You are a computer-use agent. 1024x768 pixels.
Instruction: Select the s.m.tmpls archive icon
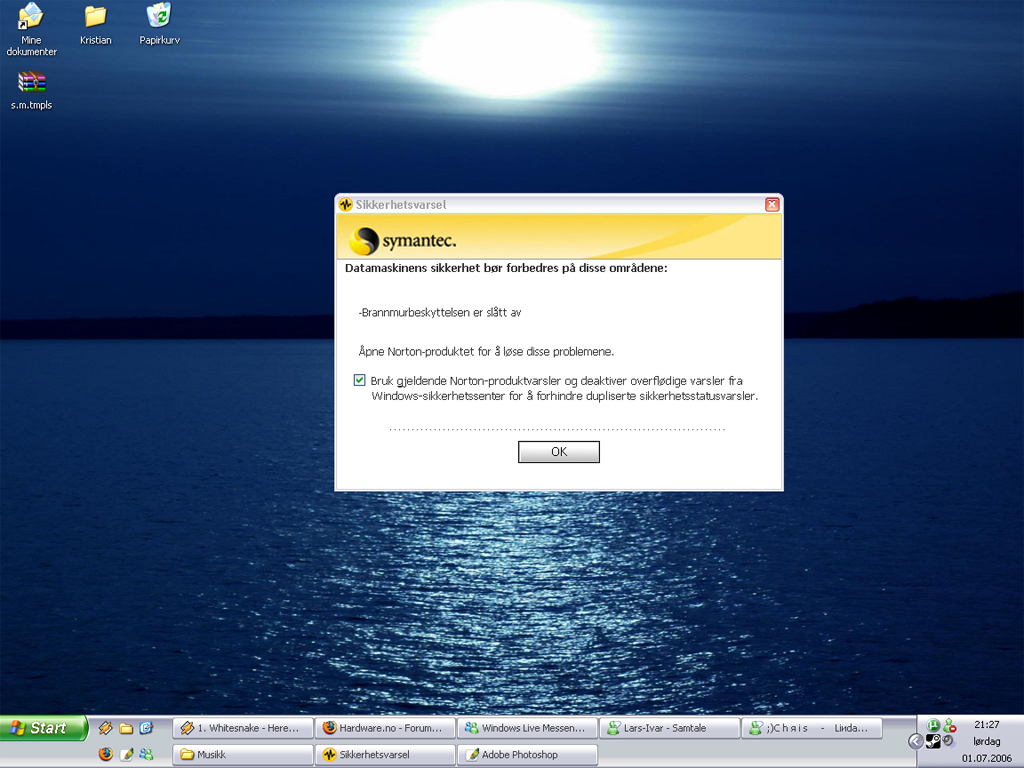pos(31,91)
